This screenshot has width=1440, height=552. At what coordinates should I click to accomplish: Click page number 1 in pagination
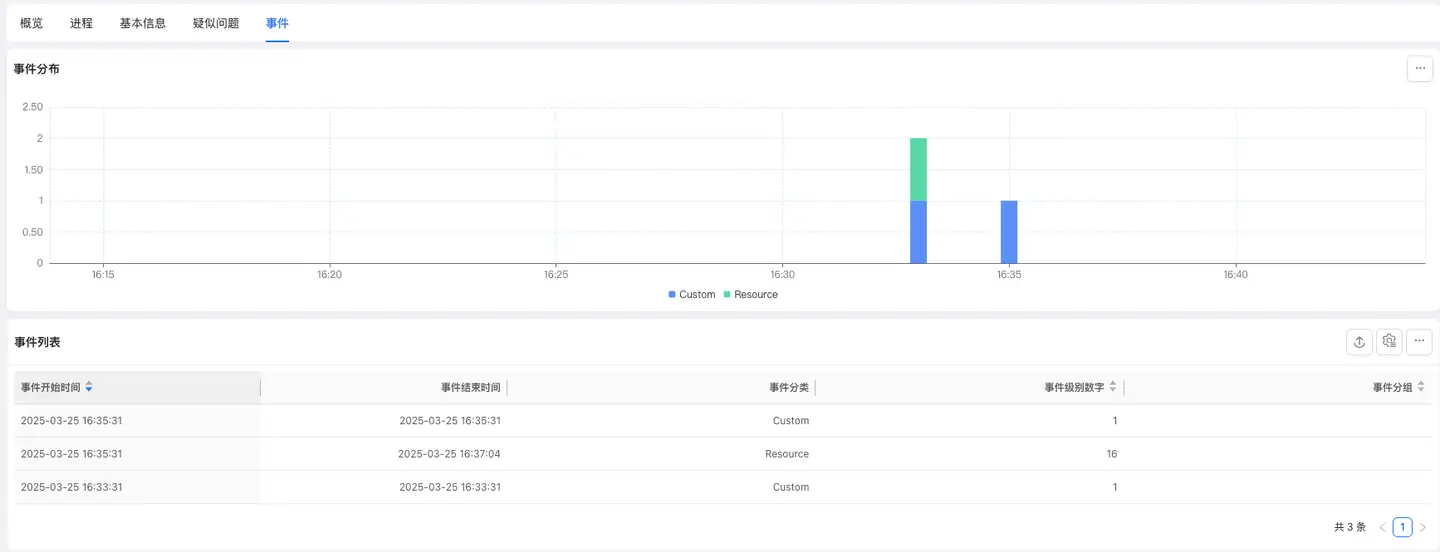1403,527
